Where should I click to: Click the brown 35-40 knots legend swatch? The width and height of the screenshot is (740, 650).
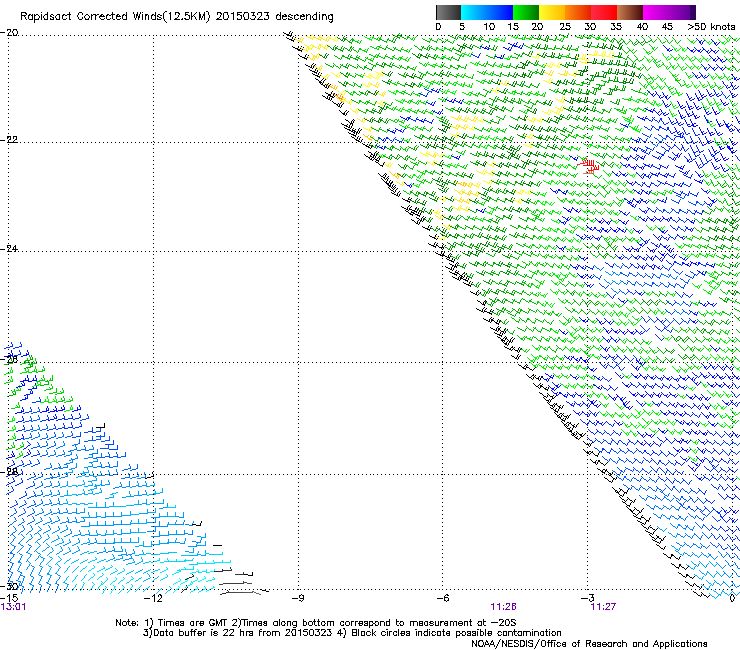pos(630,12)
